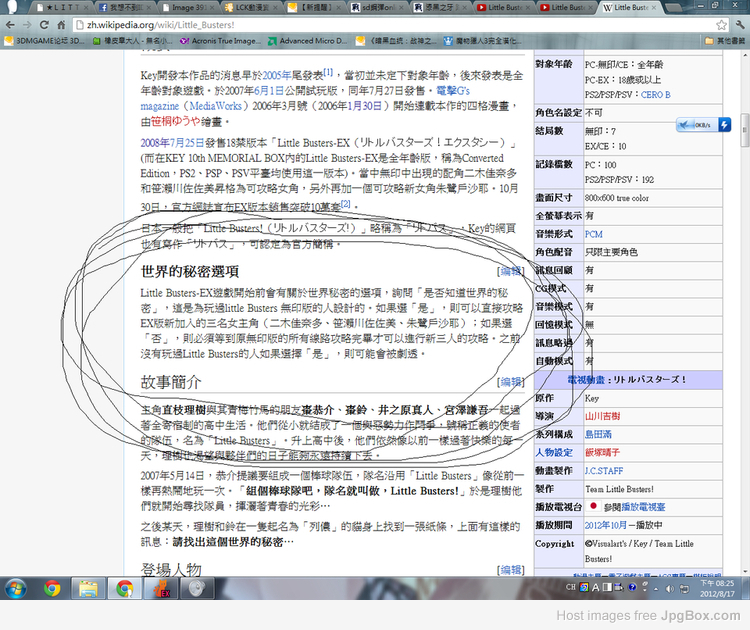This screenshot has height=630, width=750.
Task: Click the 編輯 link beside 故事簡介
Action: 510,382
